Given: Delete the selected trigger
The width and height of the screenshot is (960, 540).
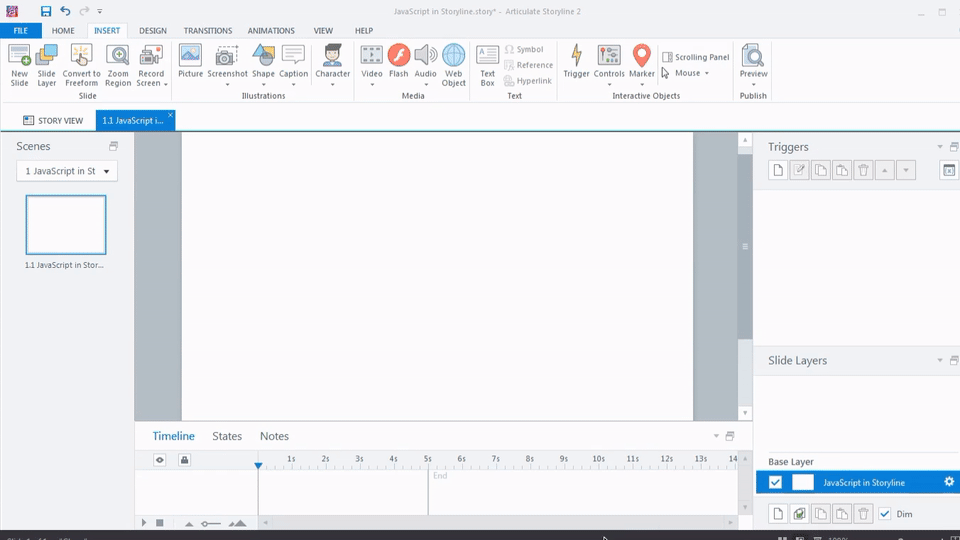Looking at the screenshot, I should [x=863, y=170].
